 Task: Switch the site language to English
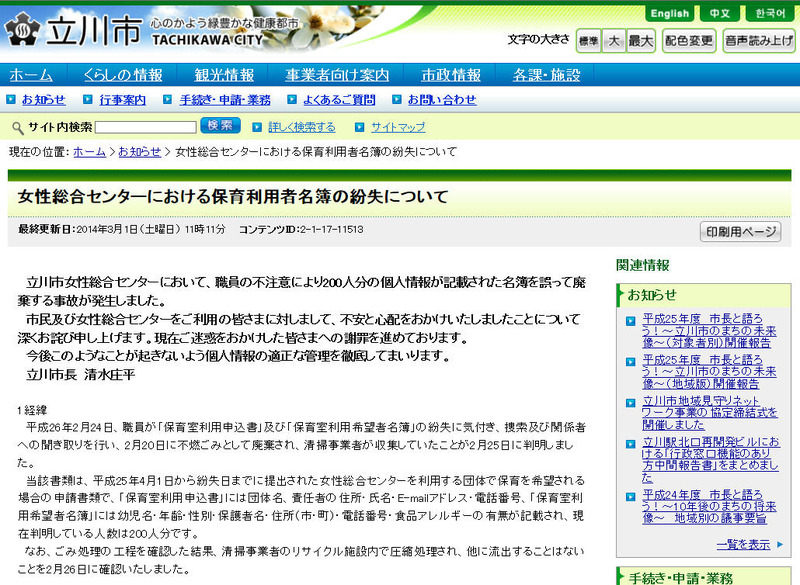pos(669,13)
